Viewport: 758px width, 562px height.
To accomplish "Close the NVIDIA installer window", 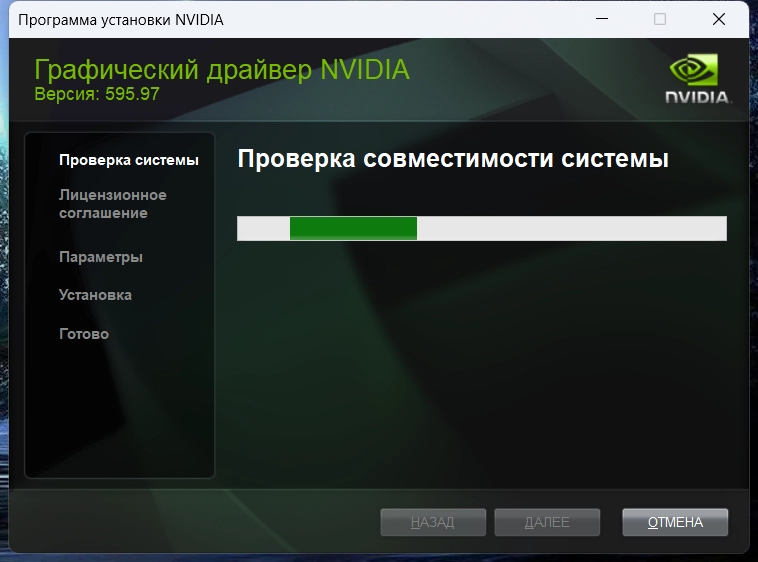I will tap(719, 19).
